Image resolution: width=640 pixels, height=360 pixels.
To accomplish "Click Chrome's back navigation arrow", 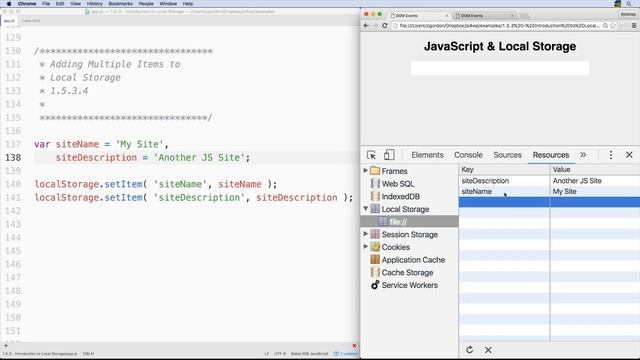I will pyautogui.click(x=366, y=25).
